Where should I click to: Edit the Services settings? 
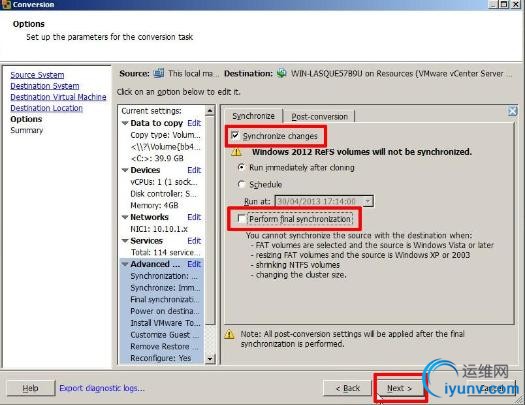194,241
